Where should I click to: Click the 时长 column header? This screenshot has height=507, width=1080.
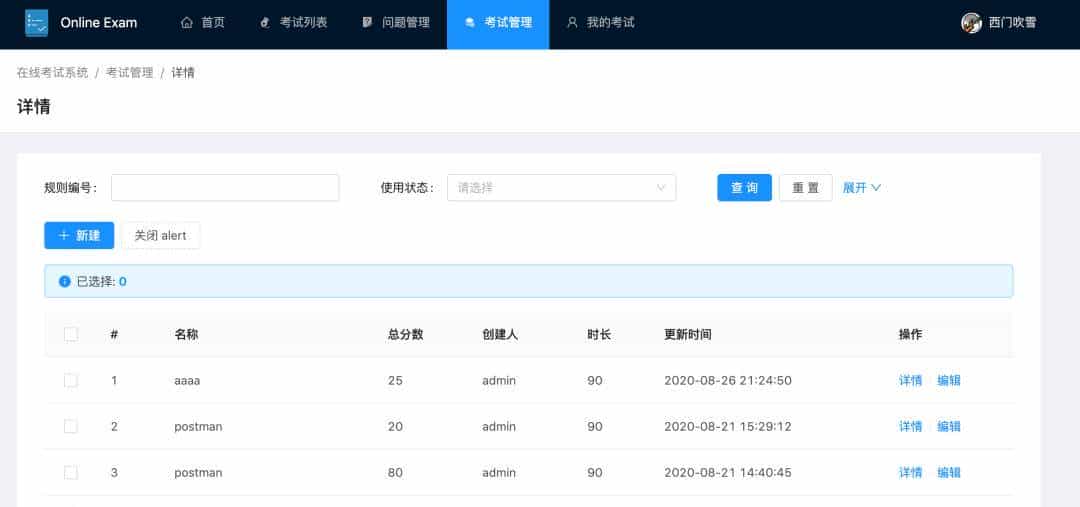(x=599, y=334)
